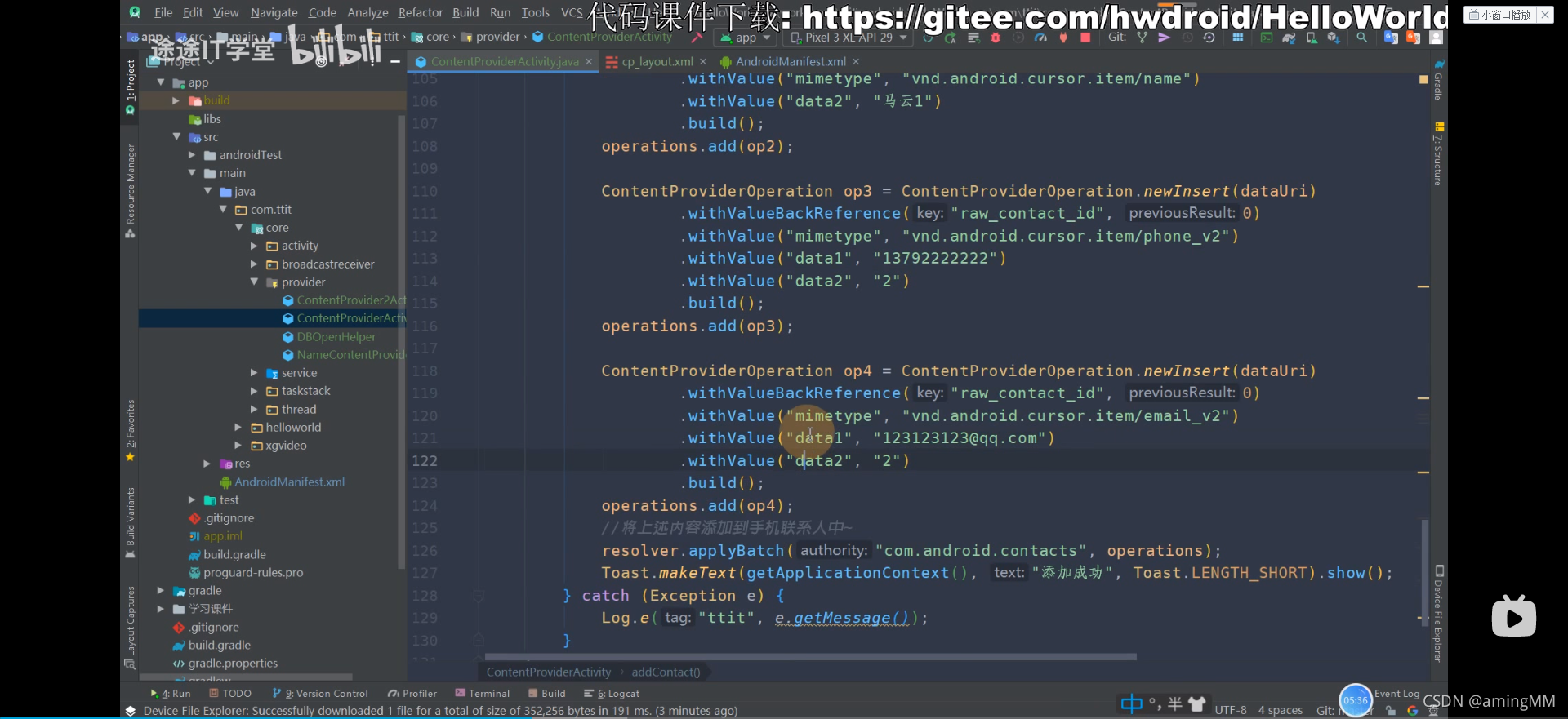Image resolution: width=1568 pixels, height=719 pixels.
Task: Expand the res folder node
Action: (207, 463)
